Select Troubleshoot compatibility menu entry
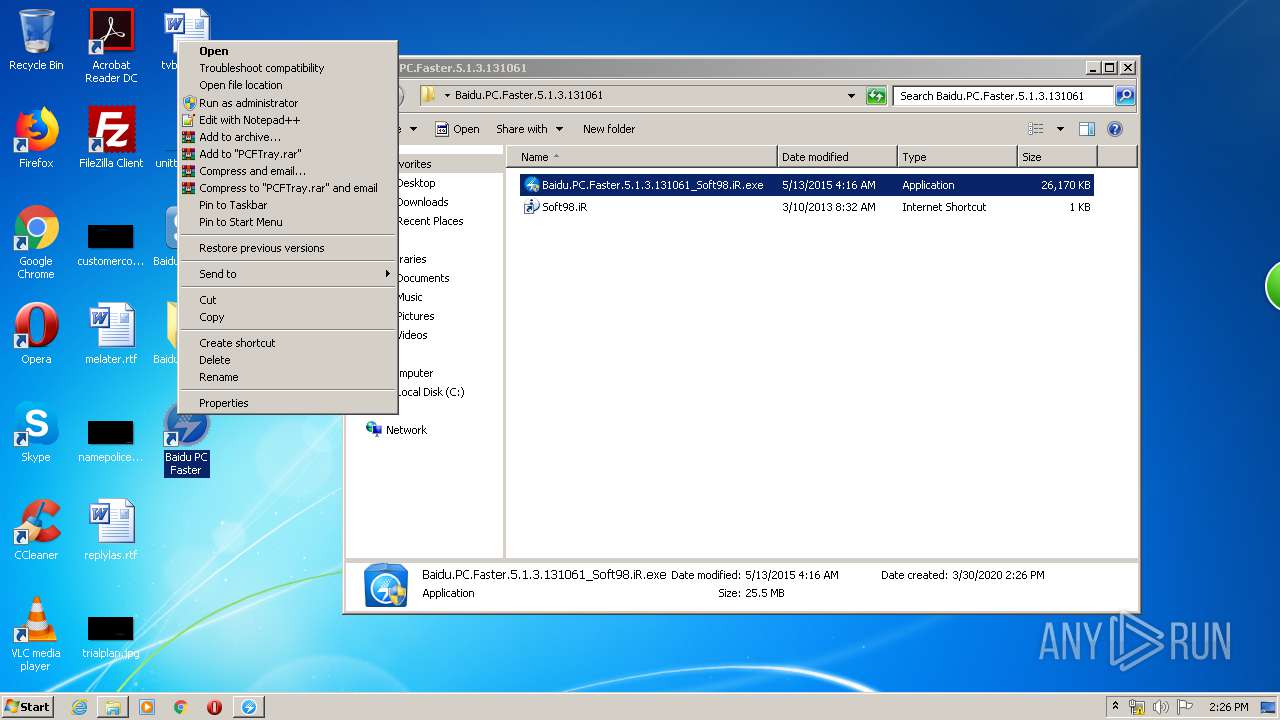This screenshot has height=720, width=1280. tap(288, 68)
